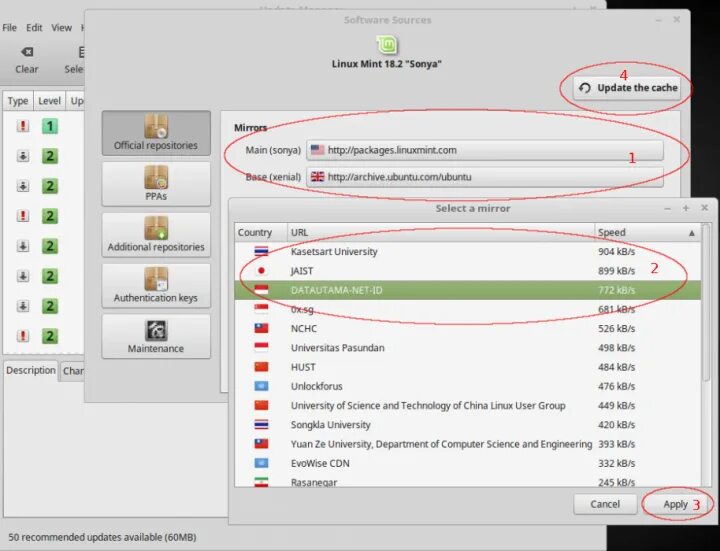Open the Edit menu in Update Manager
Image resolution: width=720 pixels, height=551 pixels.
34,28
